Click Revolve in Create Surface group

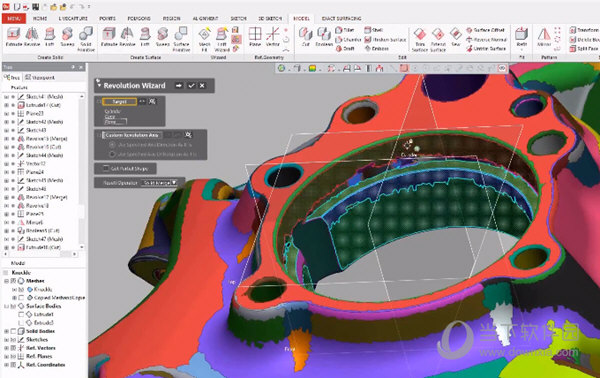pyautogui.click(x=127, y=37)
